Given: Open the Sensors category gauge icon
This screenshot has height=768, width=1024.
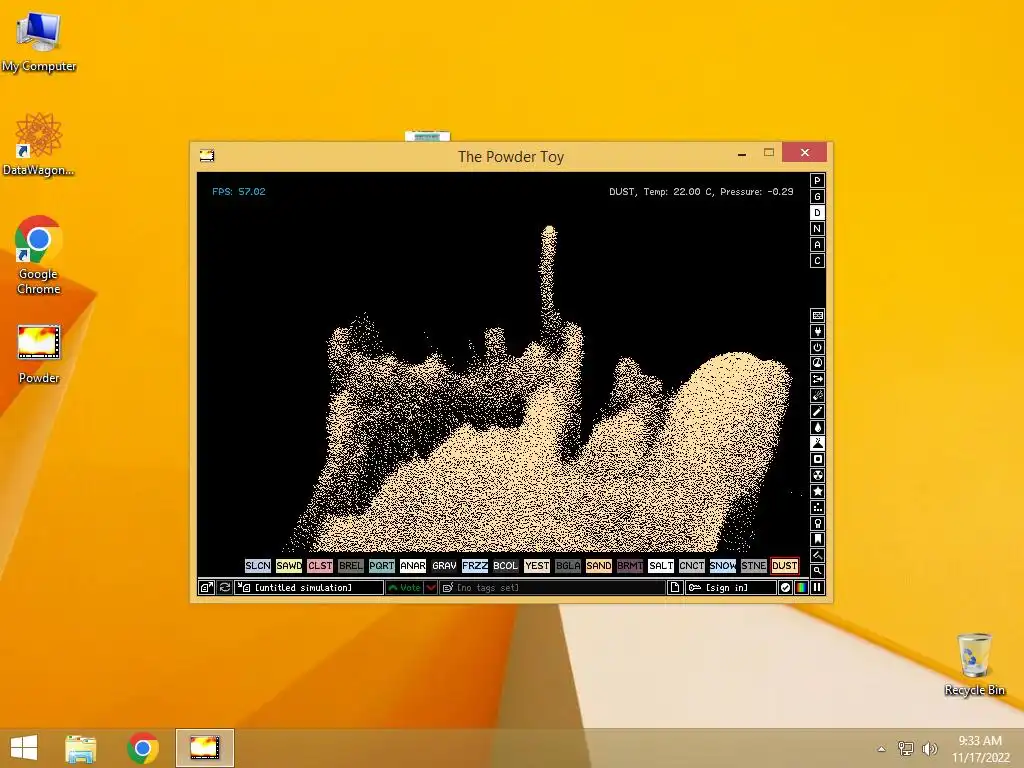Looking at the screenshot, I should (817, 363).
